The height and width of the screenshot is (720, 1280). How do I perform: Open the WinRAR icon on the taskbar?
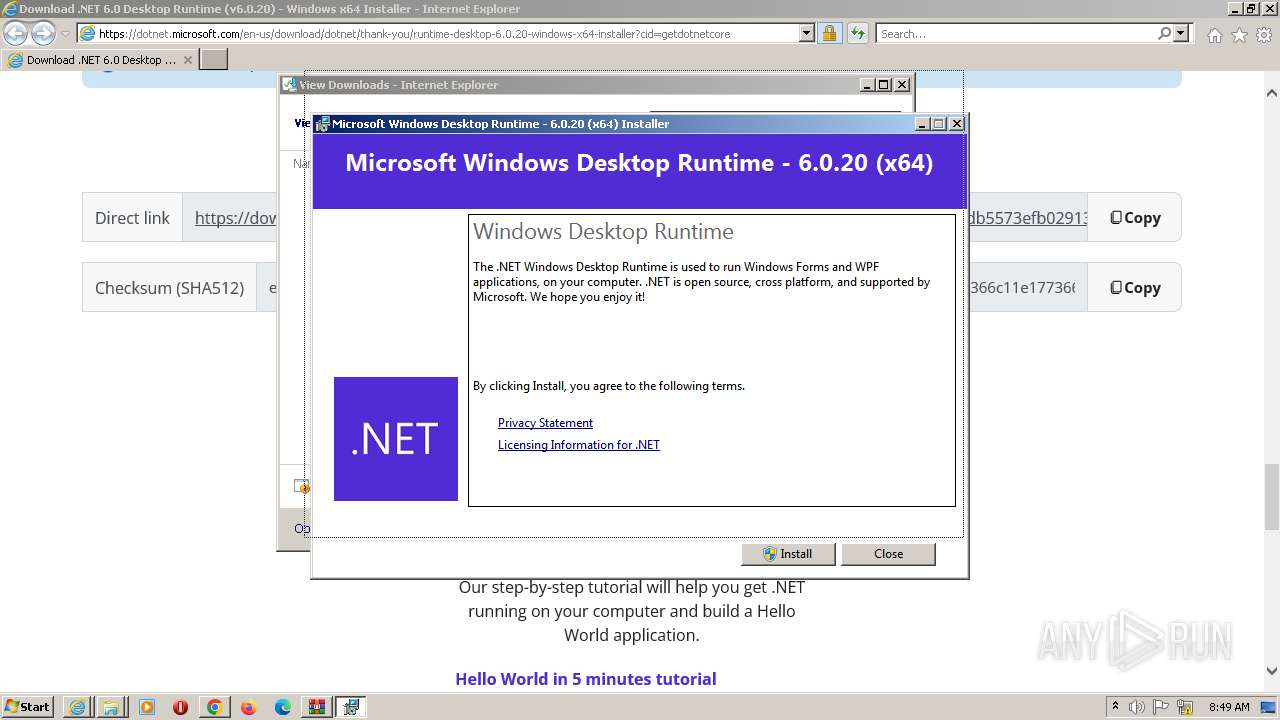pos(317,707)
